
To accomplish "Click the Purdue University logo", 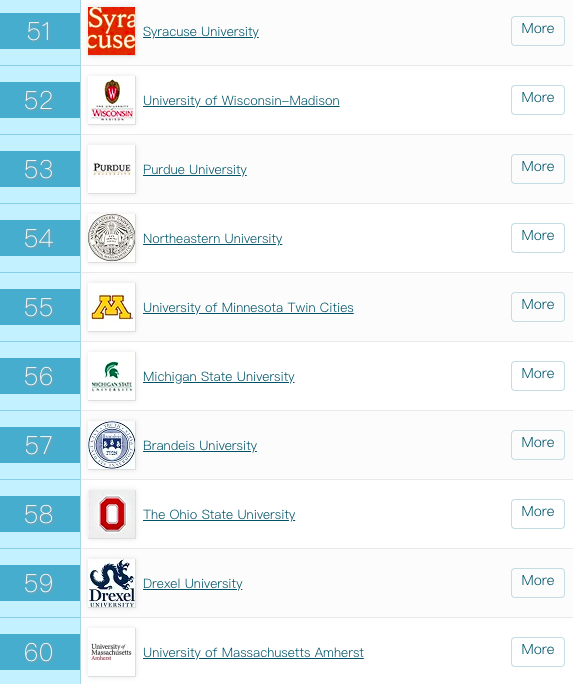I will coord(112,169).
